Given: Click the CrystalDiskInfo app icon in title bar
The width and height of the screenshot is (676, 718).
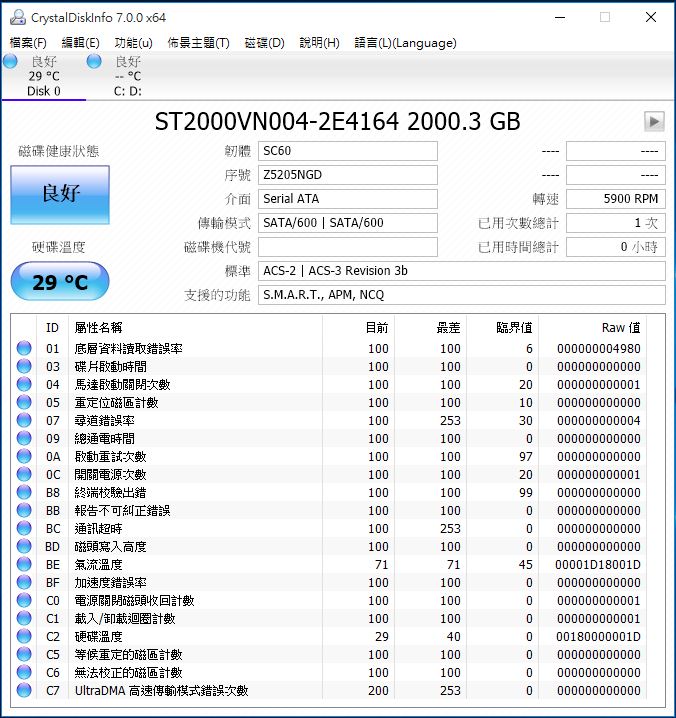Looking at the screenshot, I should coord(17,17).
